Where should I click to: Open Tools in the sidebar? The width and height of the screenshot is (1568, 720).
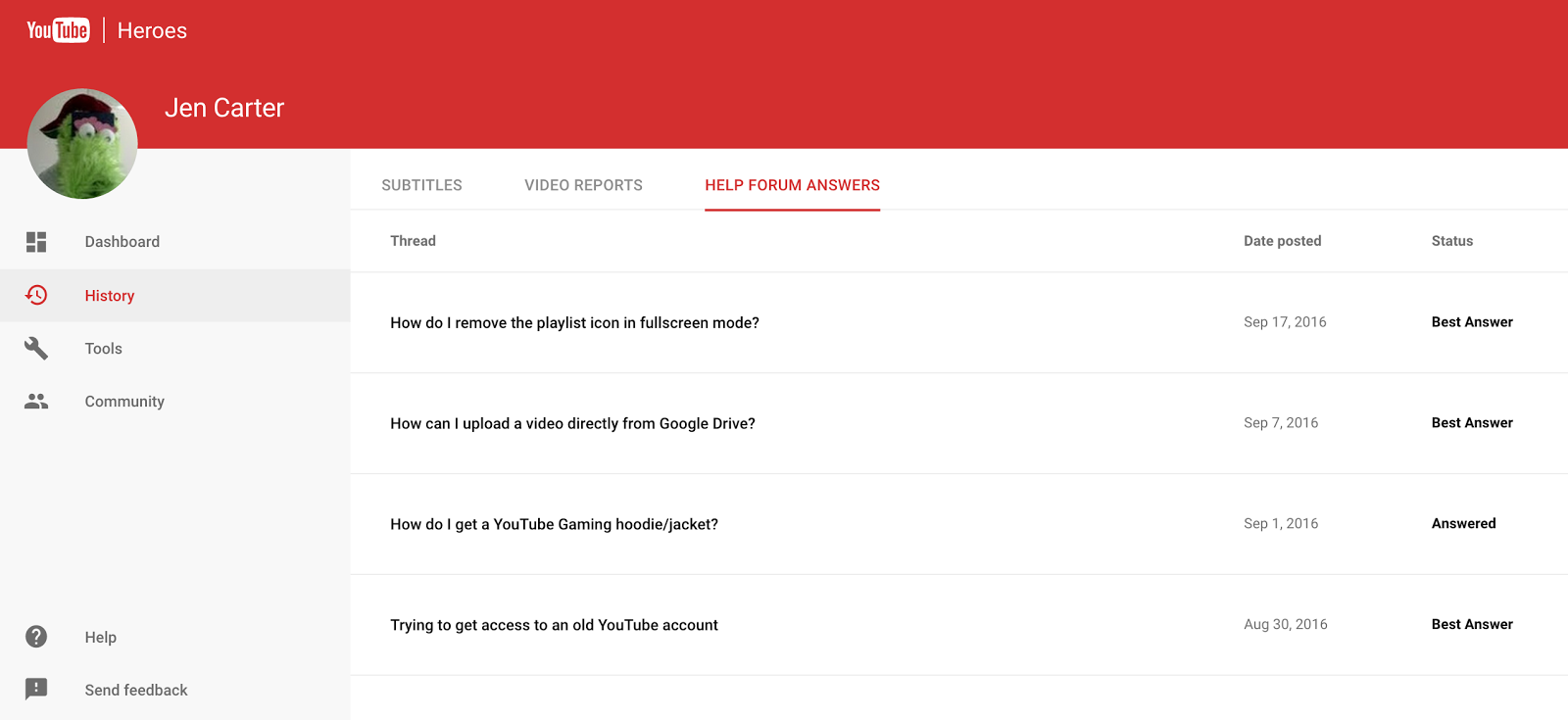point(103,349)
